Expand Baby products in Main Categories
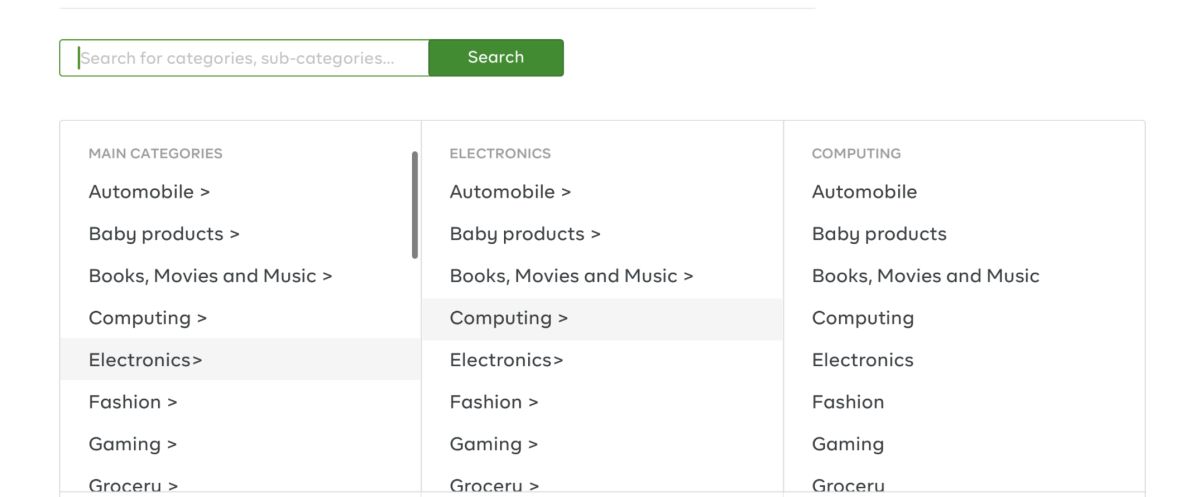 164,234
